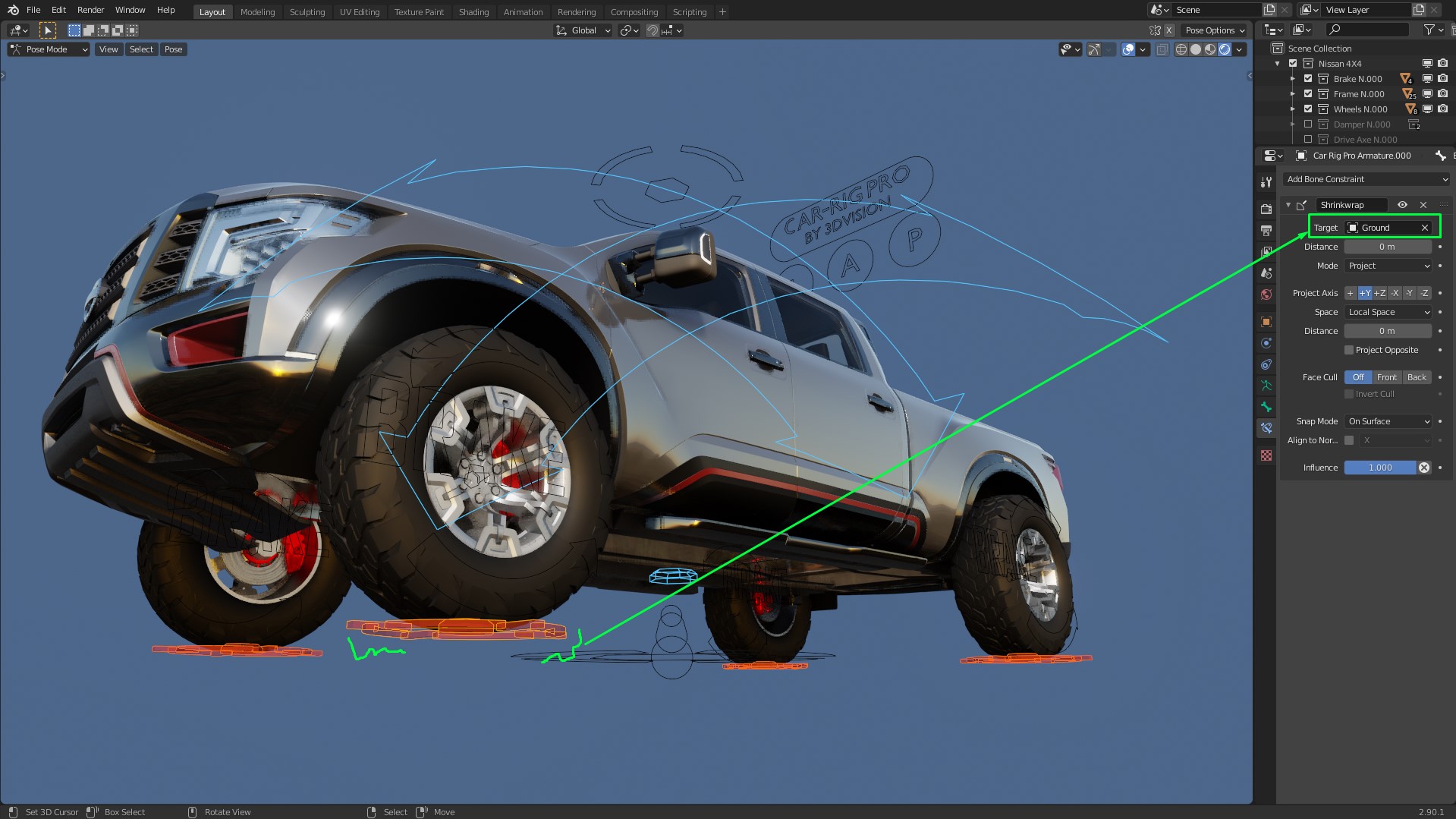Screen dimensions: 1456x819
Task: Hide the Shrinkwrap constraint with eye icon
Action: [x=1402, y=205]
